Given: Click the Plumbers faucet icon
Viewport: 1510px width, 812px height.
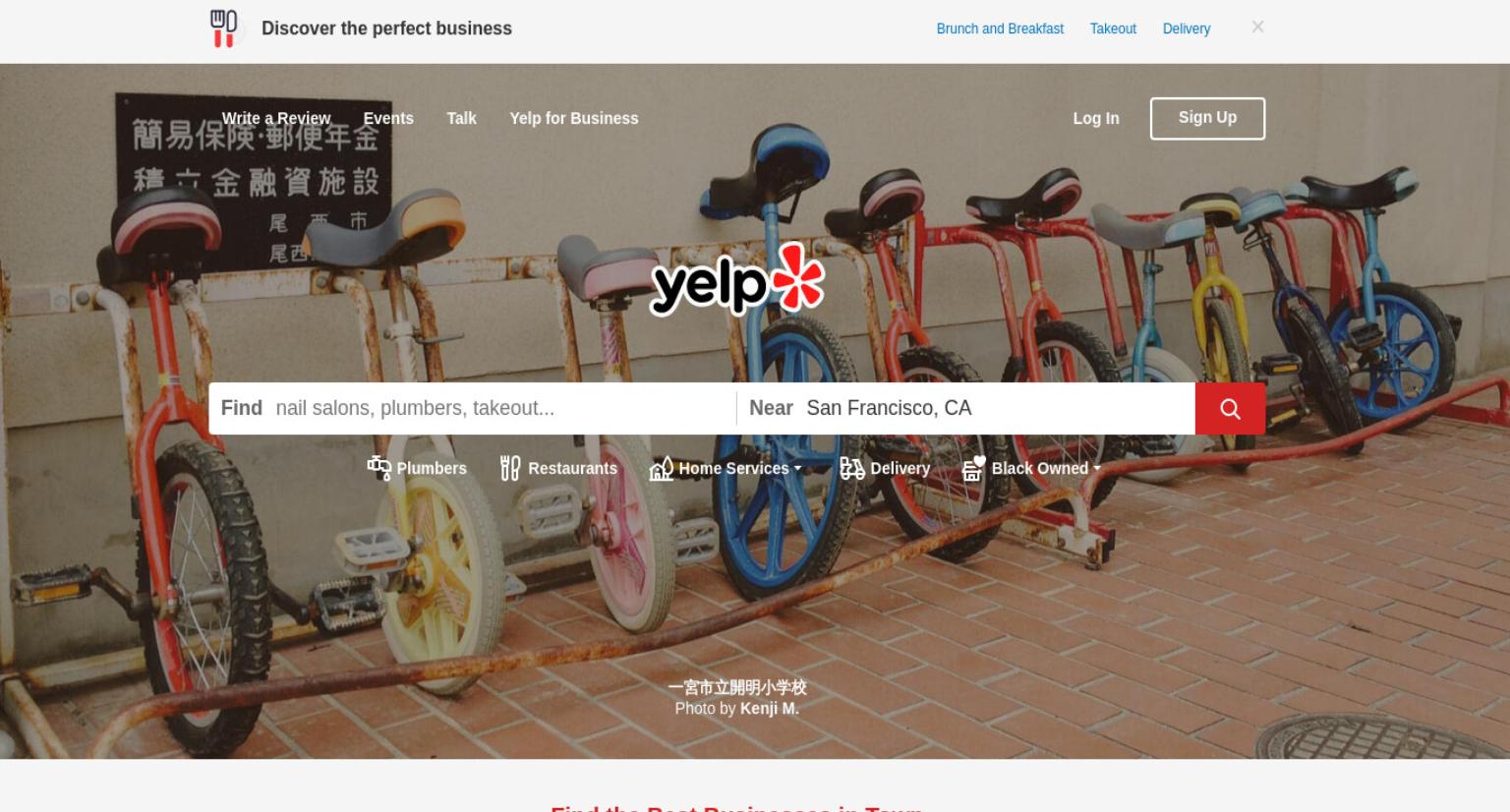Looking at the screenshot, I should coord(378,467).
